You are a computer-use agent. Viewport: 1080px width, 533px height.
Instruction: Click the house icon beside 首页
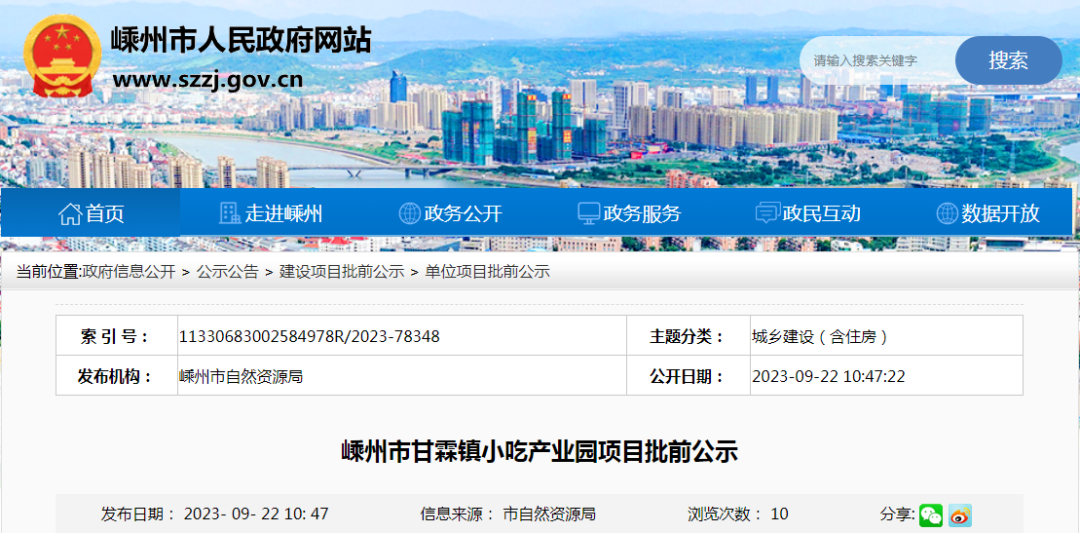(70, 213)
